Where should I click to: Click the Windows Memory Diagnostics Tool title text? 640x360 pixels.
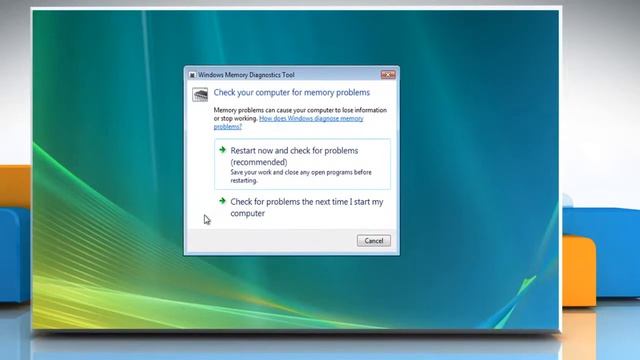coord(246,75)
